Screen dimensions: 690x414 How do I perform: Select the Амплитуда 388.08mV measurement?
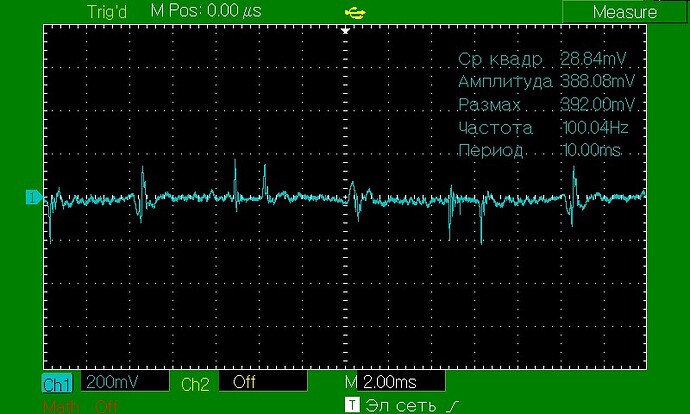click(545, 82)
